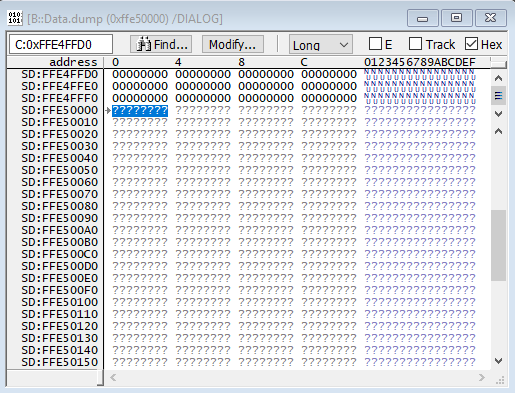Select address row SD:FFE500E0
This screenshot has width=515, height=393.
click(x=60, y=278)
